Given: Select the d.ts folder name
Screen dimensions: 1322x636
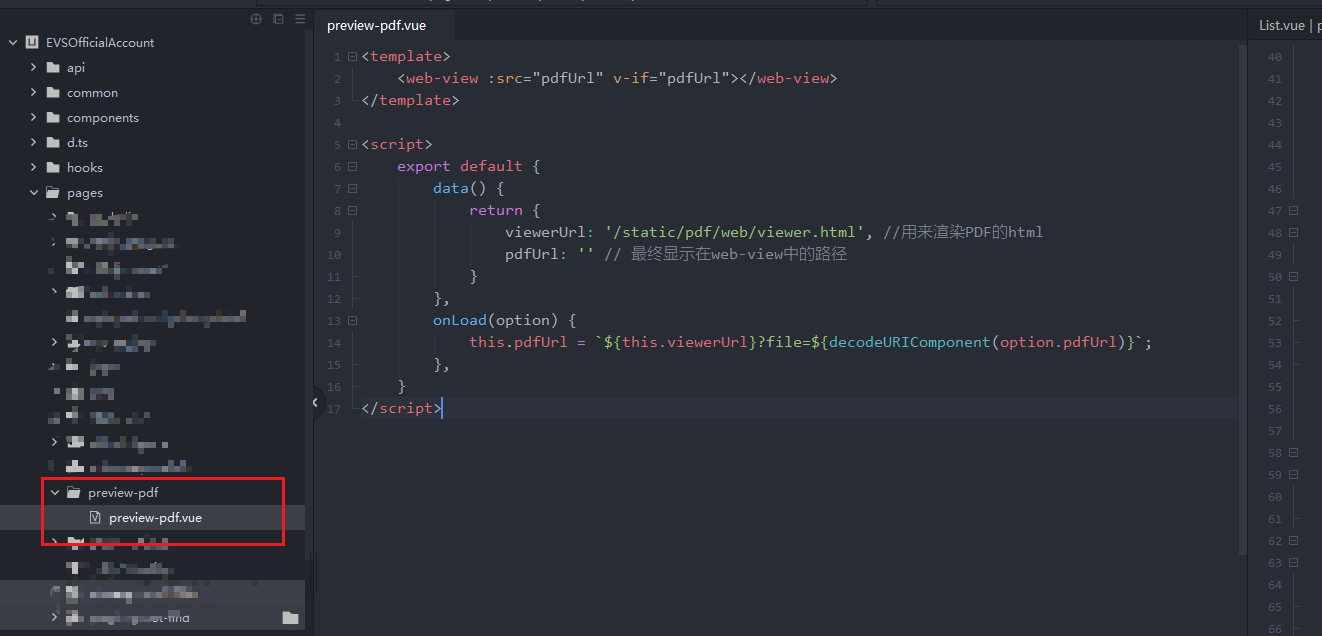Looking at the screenshot, I should coord(77,143).
